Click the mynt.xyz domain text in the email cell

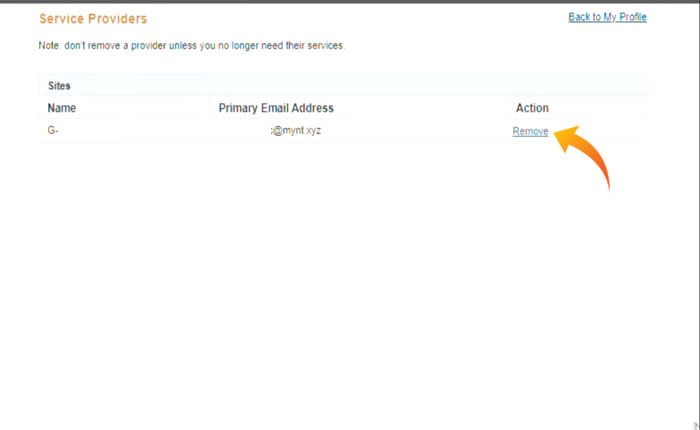click(x=303, y=131)
